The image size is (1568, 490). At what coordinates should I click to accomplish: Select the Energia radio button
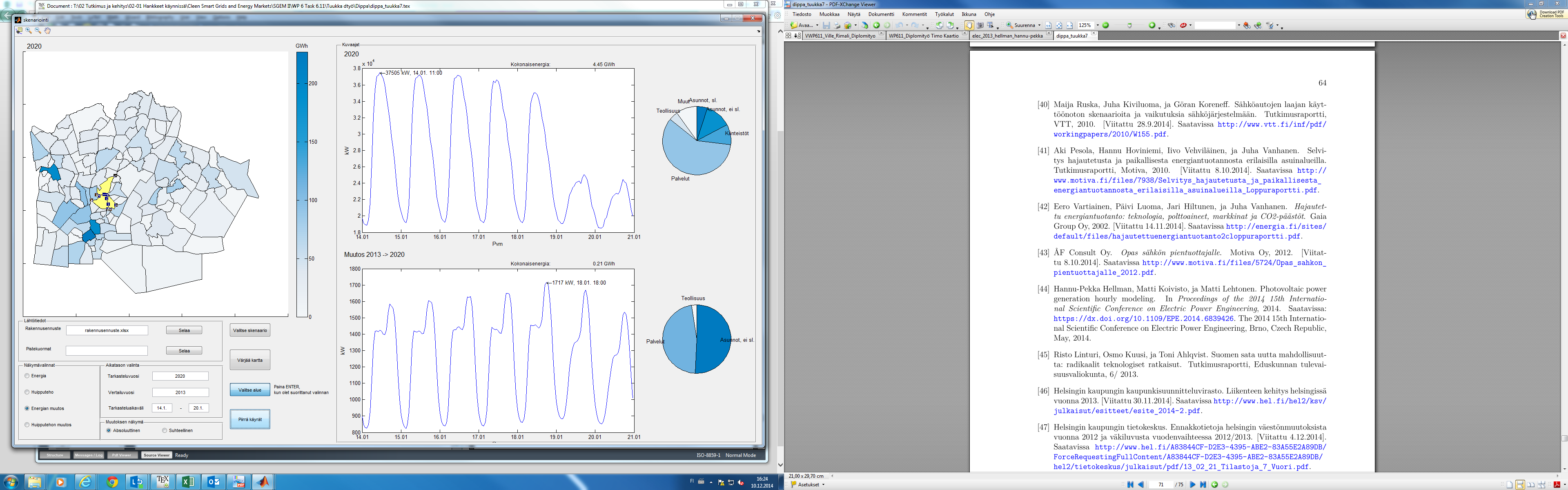(x=27, y=376)
